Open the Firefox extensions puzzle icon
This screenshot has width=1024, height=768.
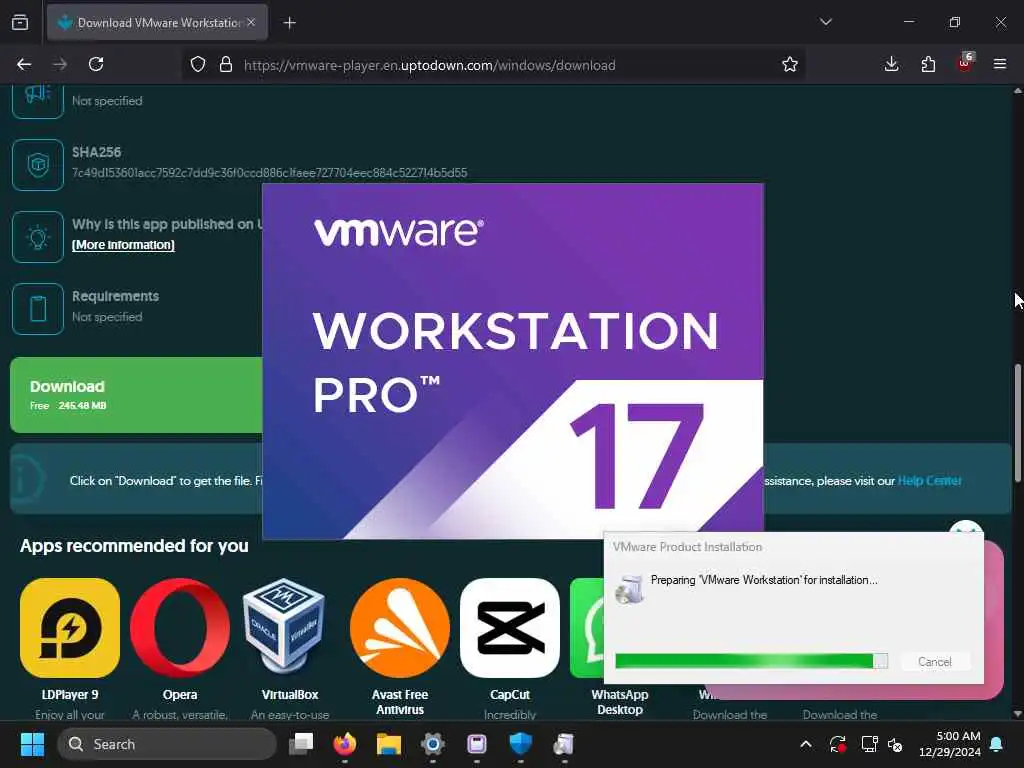[928, 65]
